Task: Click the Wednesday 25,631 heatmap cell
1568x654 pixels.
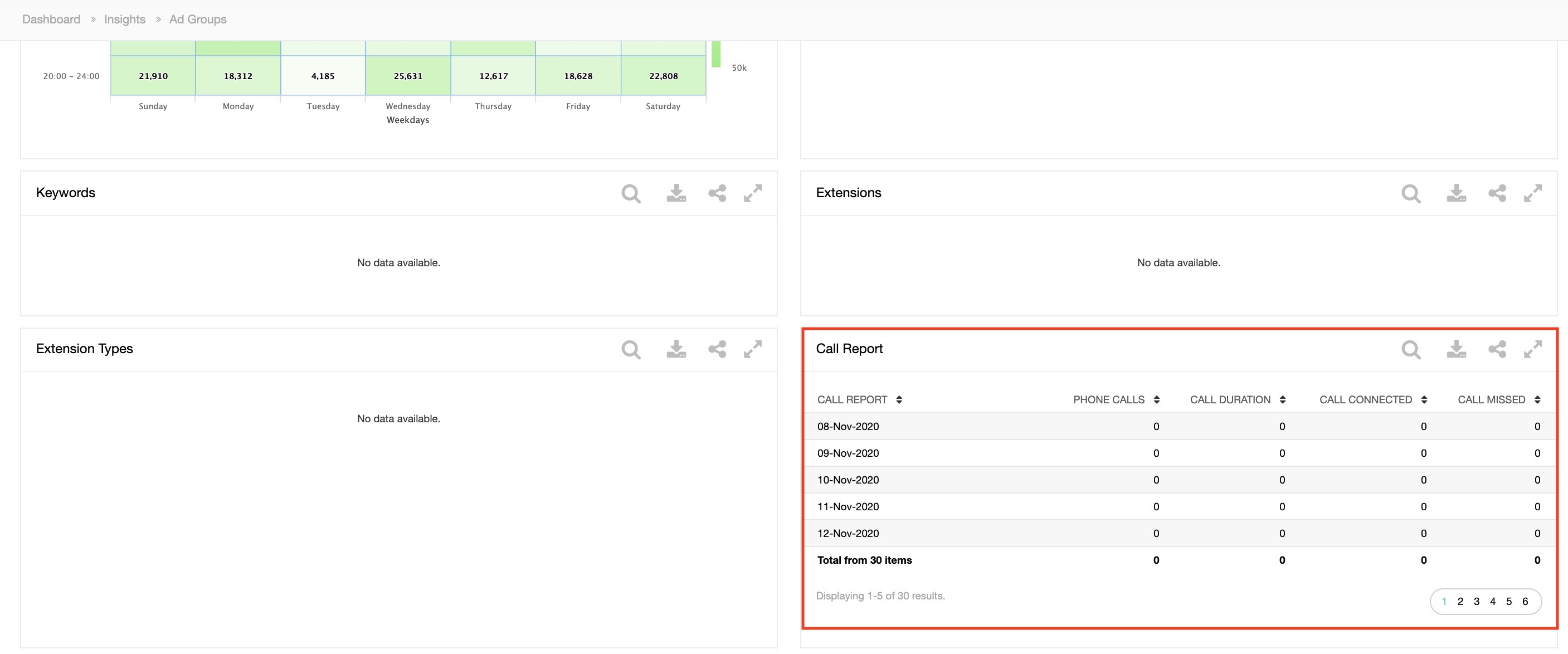Action: 408,76
